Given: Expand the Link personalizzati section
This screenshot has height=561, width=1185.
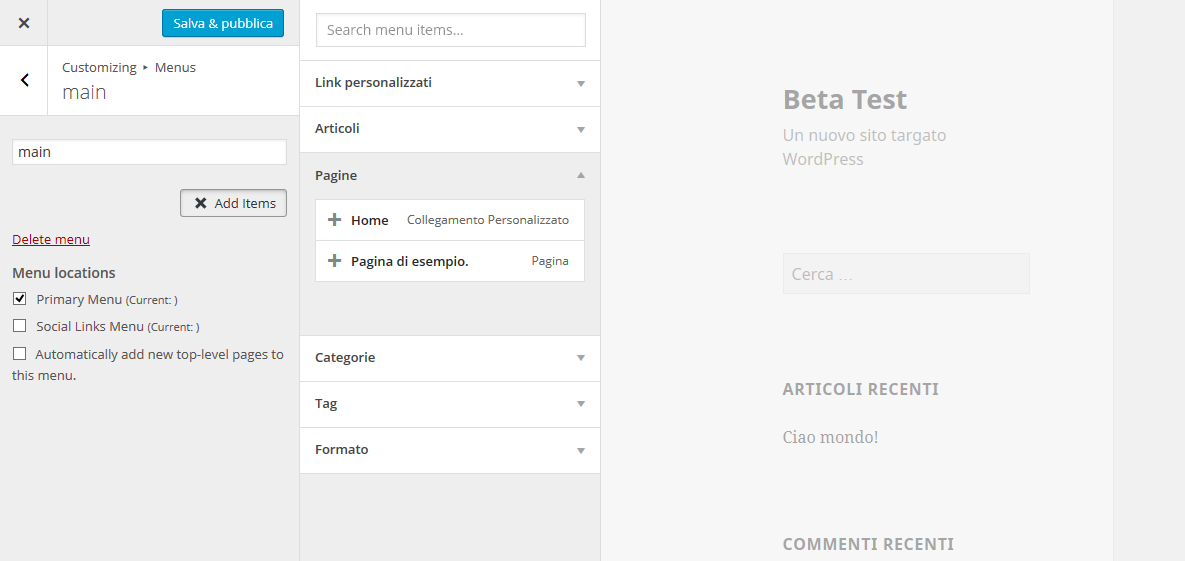Looking at the screenshot, I should pyautogui.click(x=580, y=83).
